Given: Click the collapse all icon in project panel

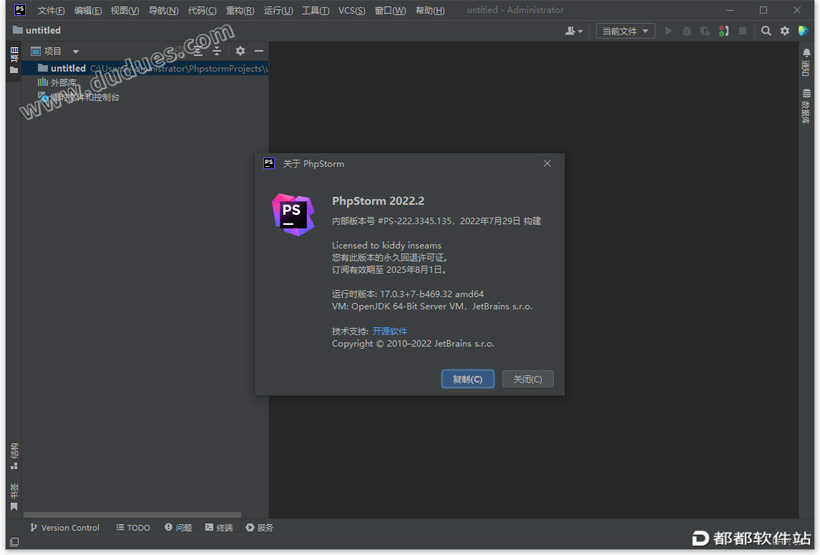Looking at the screenshot, I should pos(217,51).
